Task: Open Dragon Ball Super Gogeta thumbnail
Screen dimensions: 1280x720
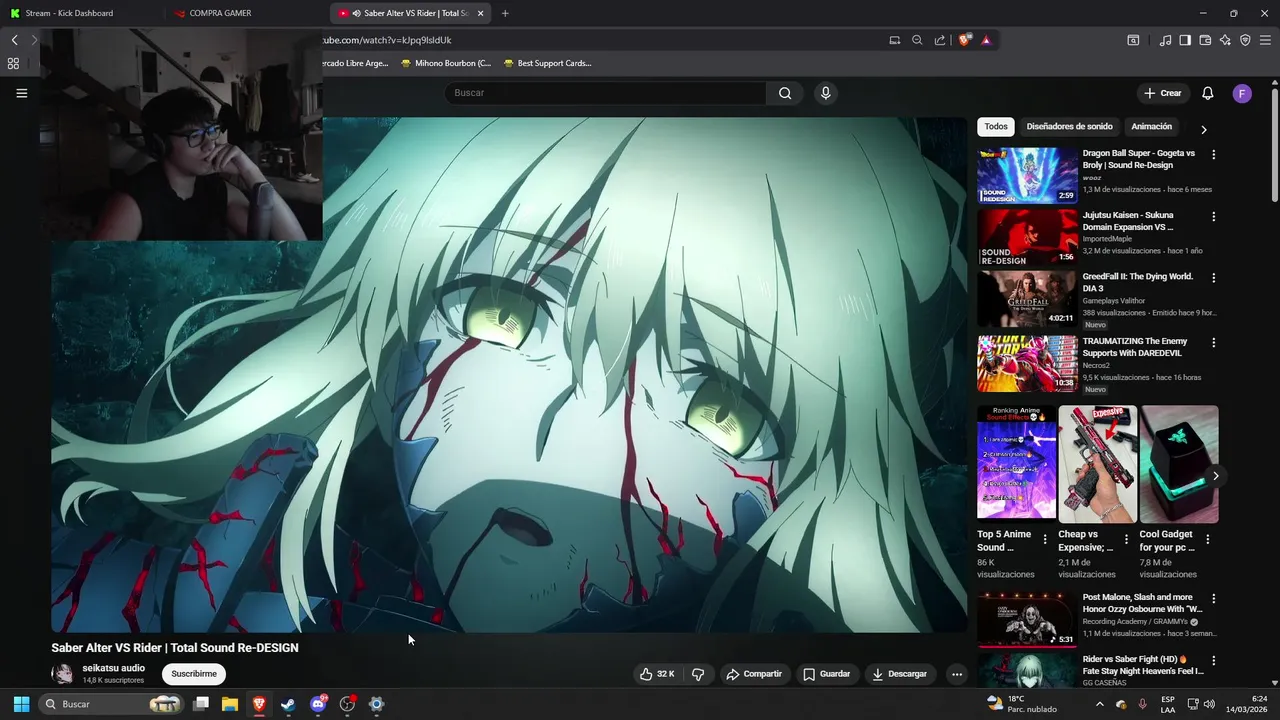Action: (x=1027, y=175)
